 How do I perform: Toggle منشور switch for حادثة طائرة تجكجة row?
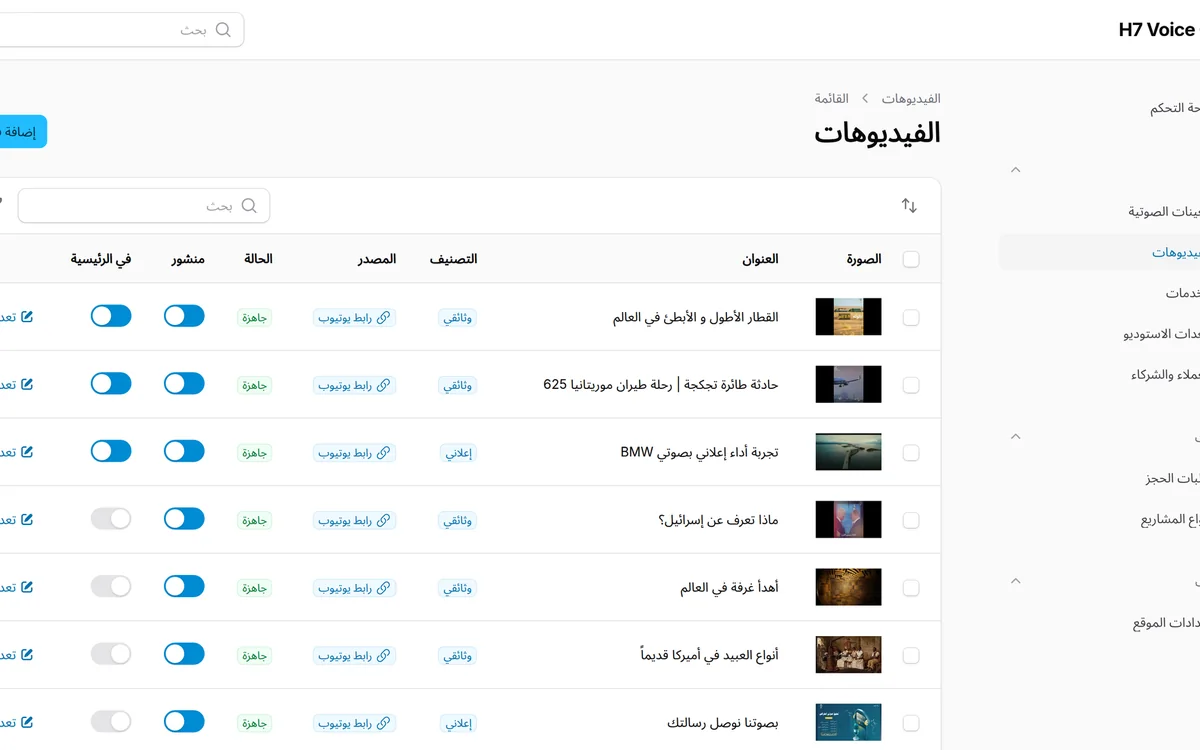tap(184, 383)
